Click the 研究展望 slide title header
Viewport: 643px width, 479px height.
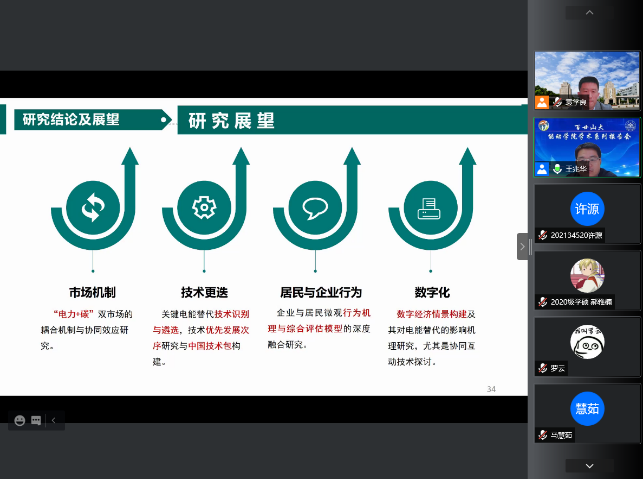(x=232, y=122)
